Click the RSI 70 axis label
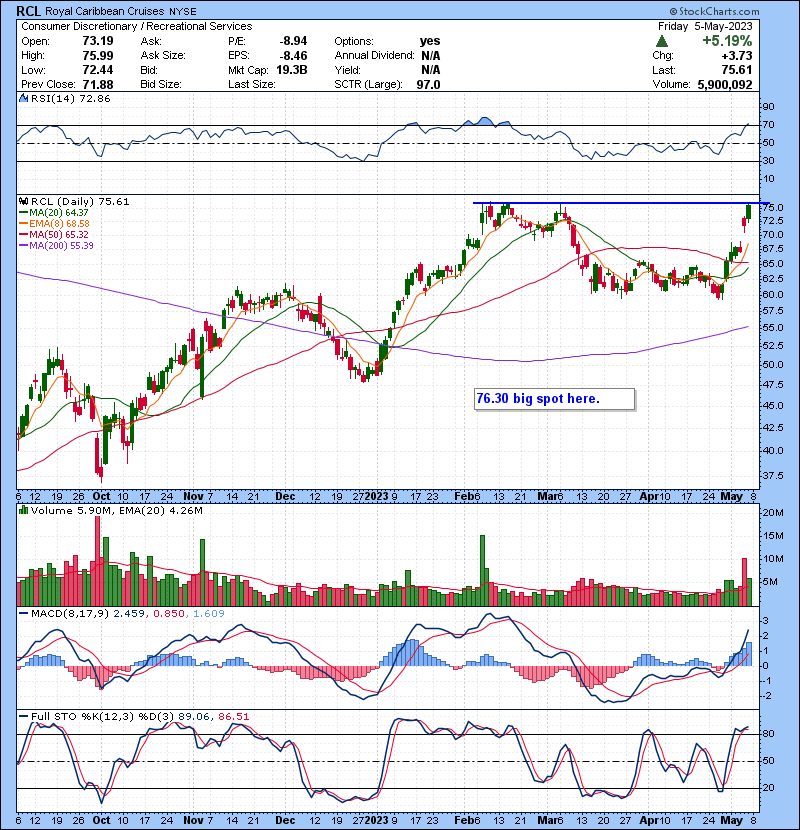 pos(768,125)
